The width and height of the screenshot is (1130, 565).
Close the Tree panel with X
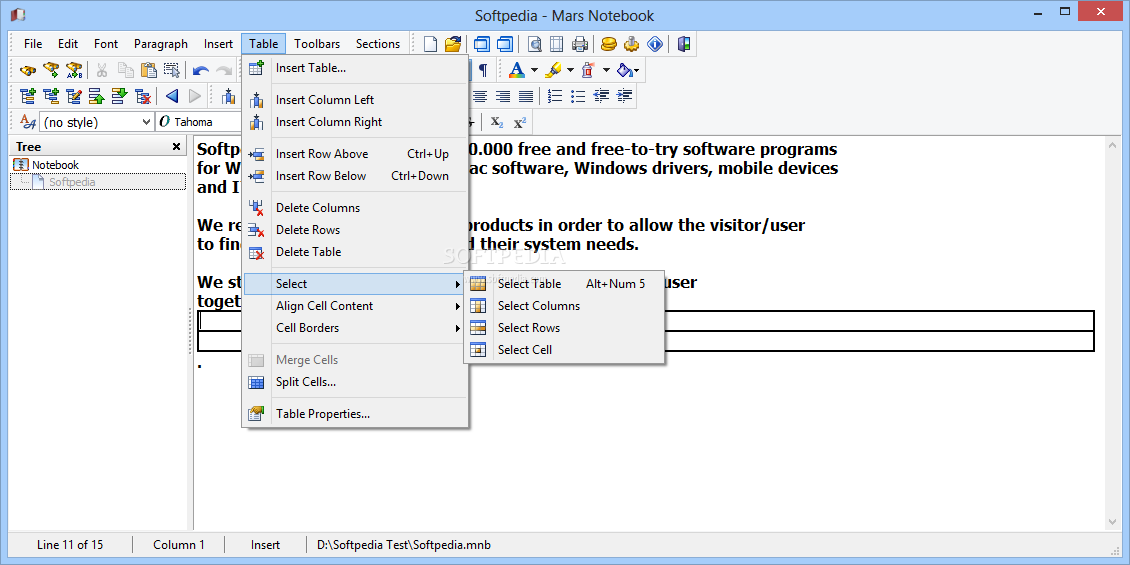tap(177, 147)
